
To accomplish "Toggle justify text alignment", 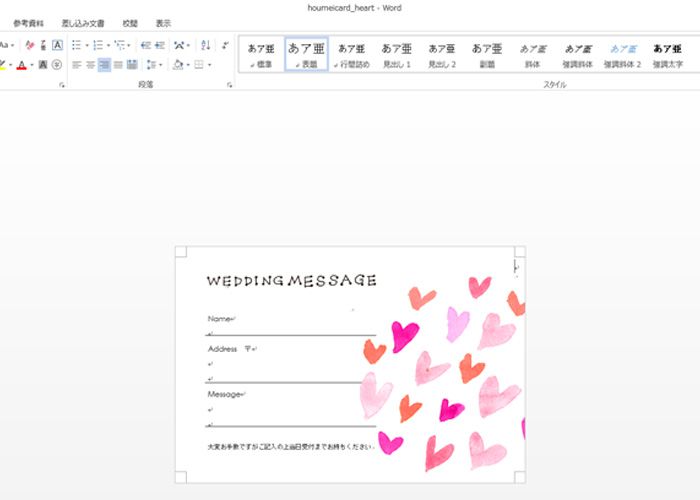I will click(x=118, y=65).
